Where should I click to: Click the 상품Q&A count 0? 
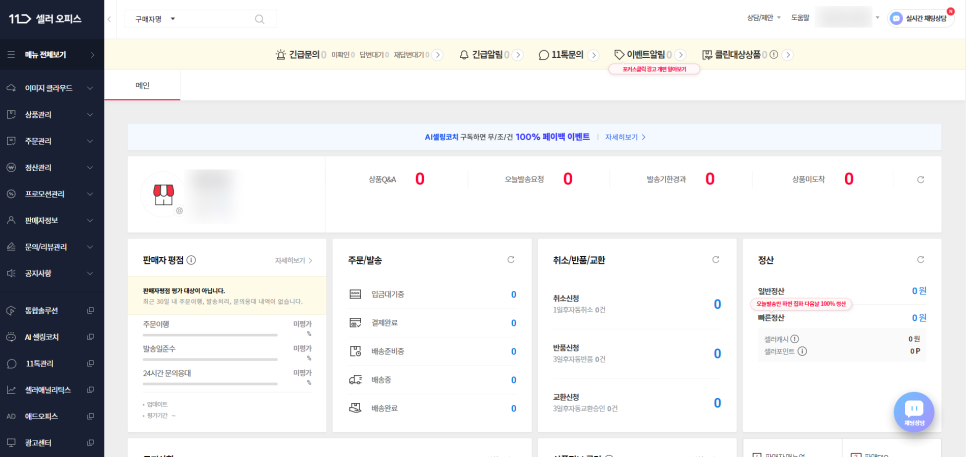[x=420, y=179]
